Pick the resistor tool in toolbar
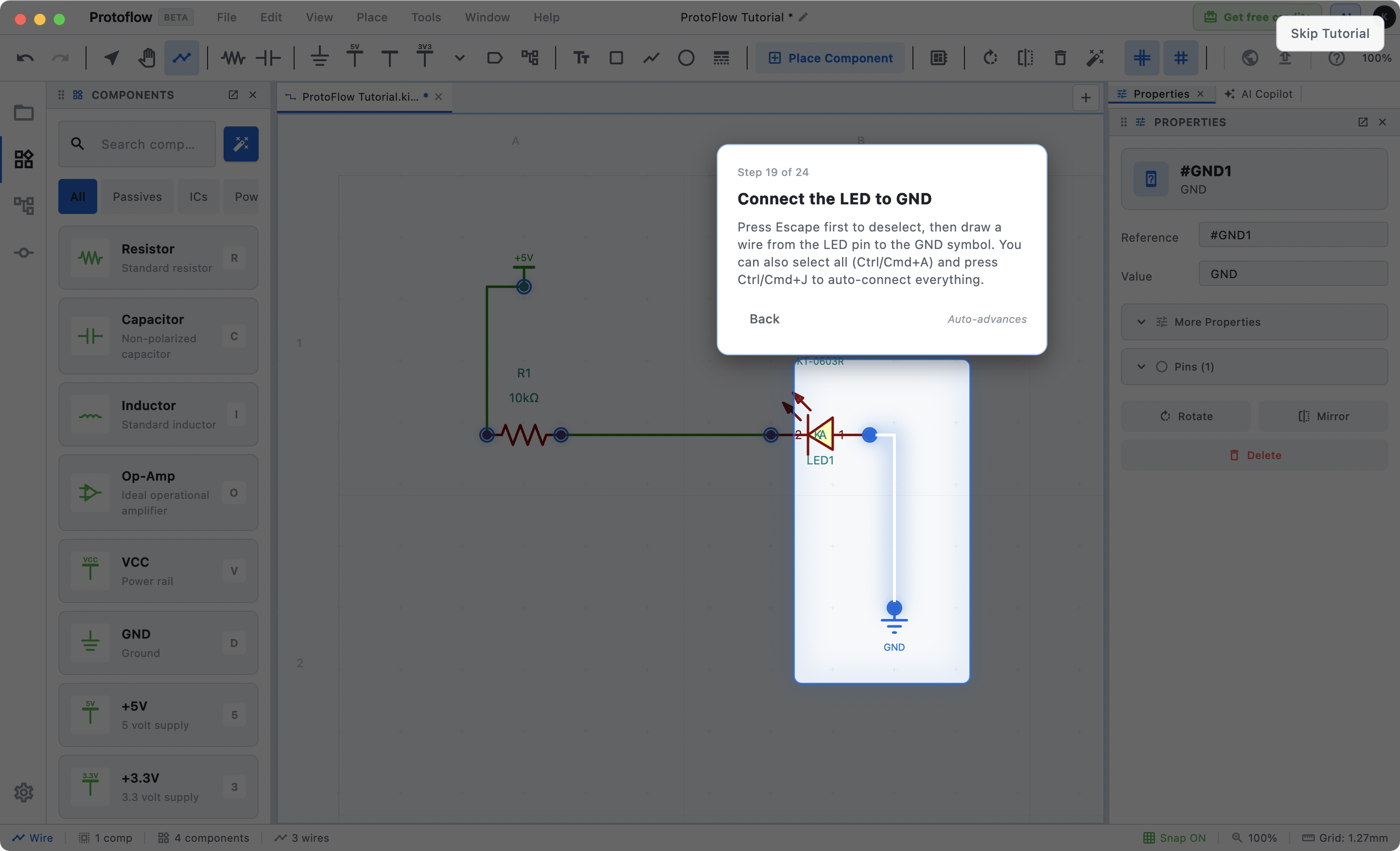The image size is (1400, 851). 233,58
